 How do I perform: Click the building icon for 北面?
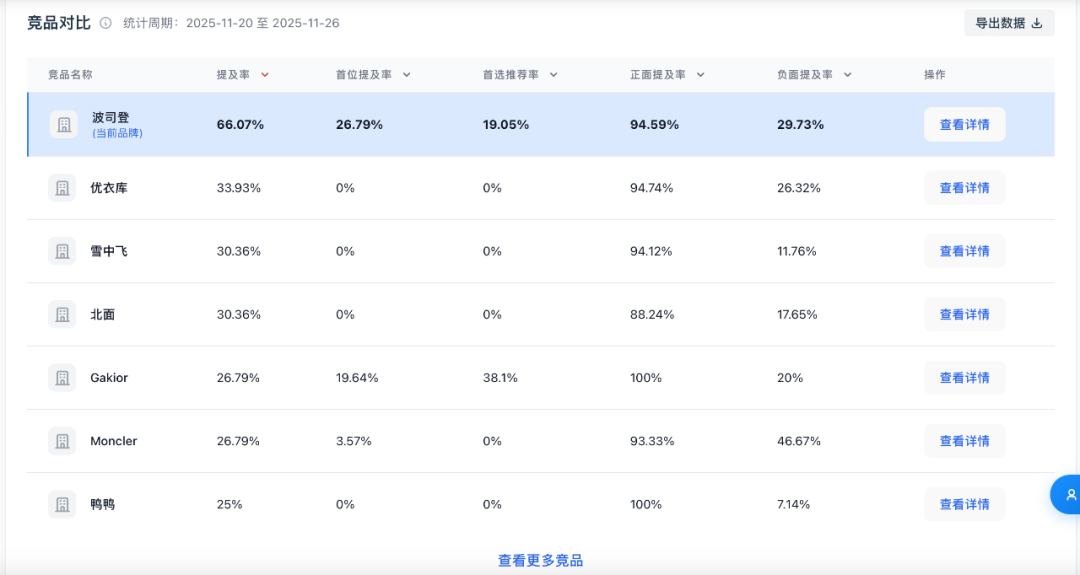(62, 315)
